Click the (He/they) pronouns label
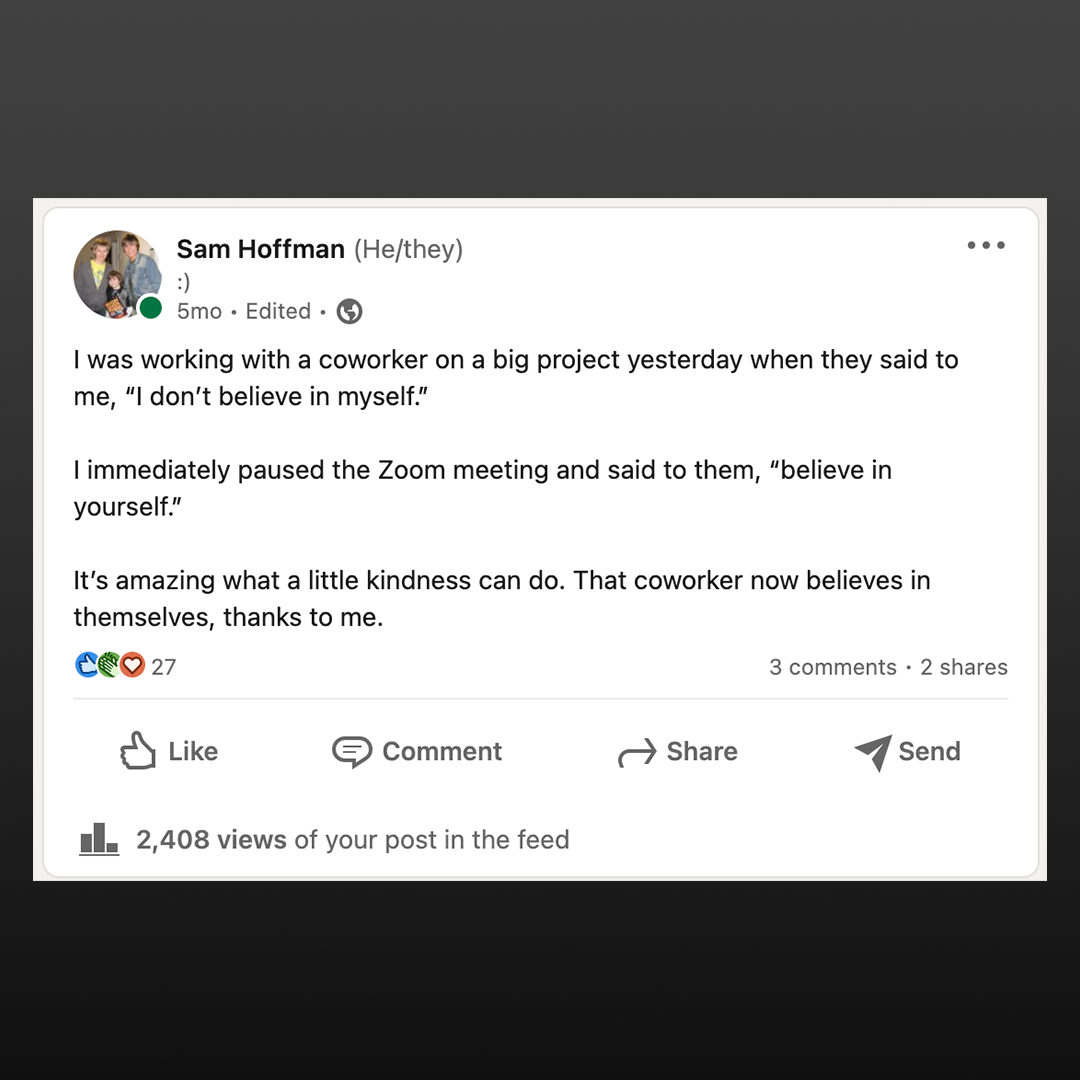Screen dimensions: 1080x1080 (x=408, y=249)
